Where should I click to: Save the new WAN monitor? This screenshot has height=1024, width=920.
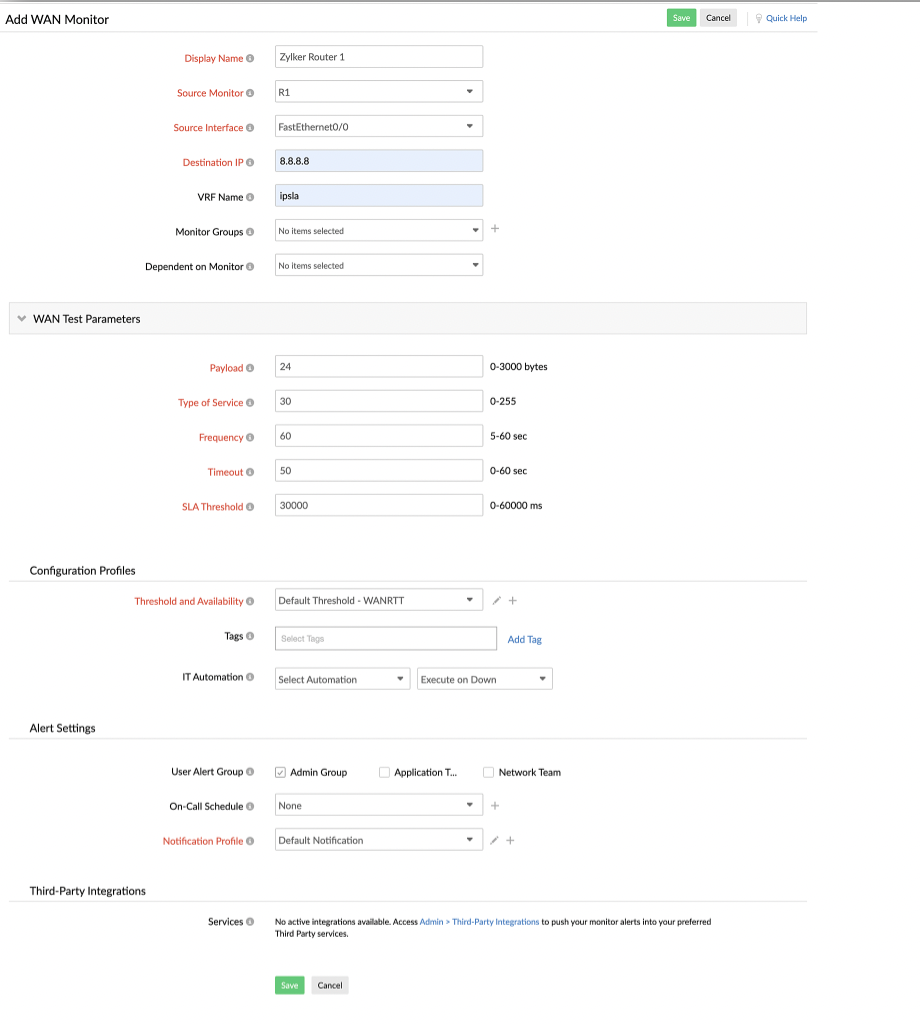click(x=681, y=17)
